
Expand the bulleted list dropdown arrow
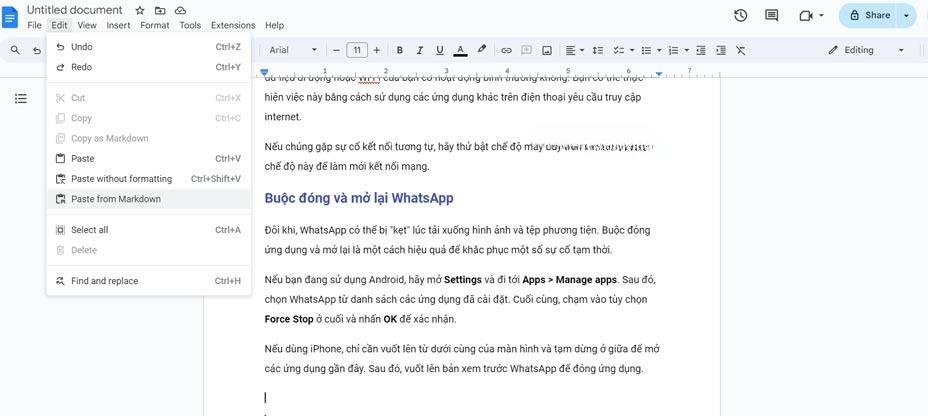tap(659, 50)
